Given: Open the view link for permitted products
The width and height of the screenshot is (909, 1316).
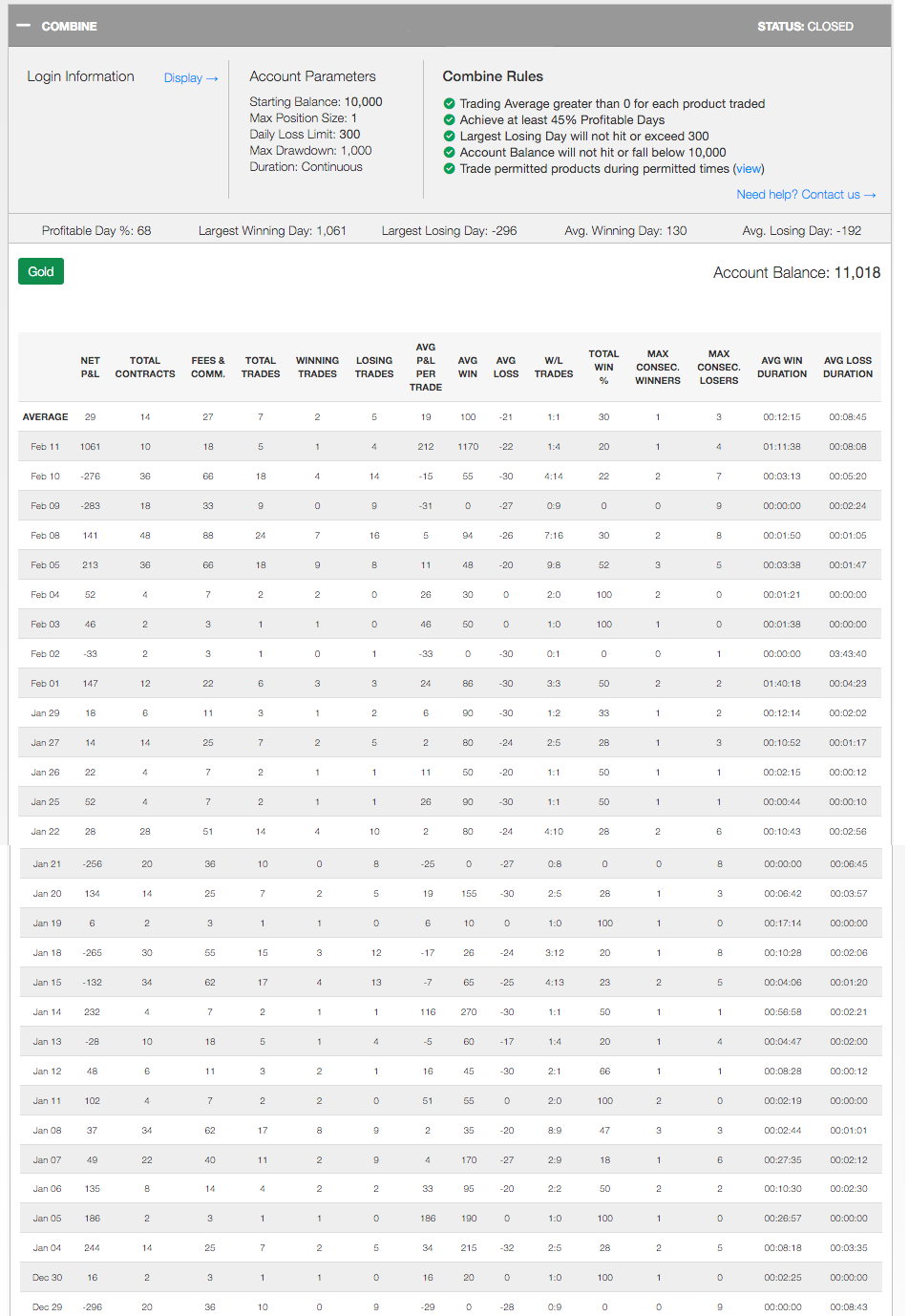Looking at the screenshot, I should coord(749,169).
